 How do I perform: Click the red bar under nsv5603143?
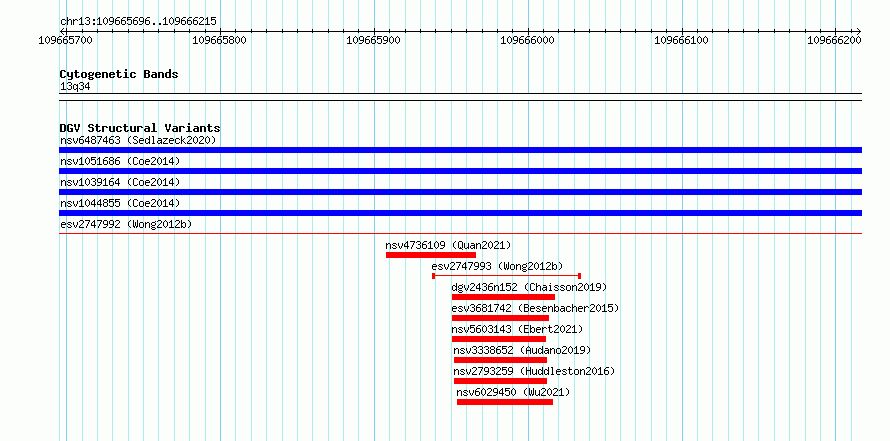[x=499, y=339]
